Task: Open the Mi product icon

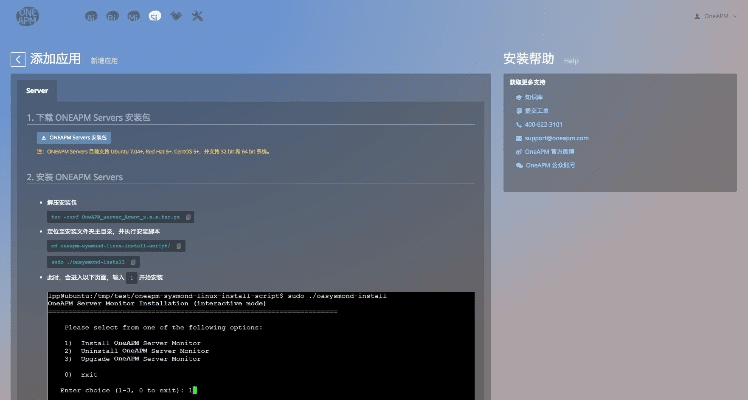Action: click(x=133, y=17)
